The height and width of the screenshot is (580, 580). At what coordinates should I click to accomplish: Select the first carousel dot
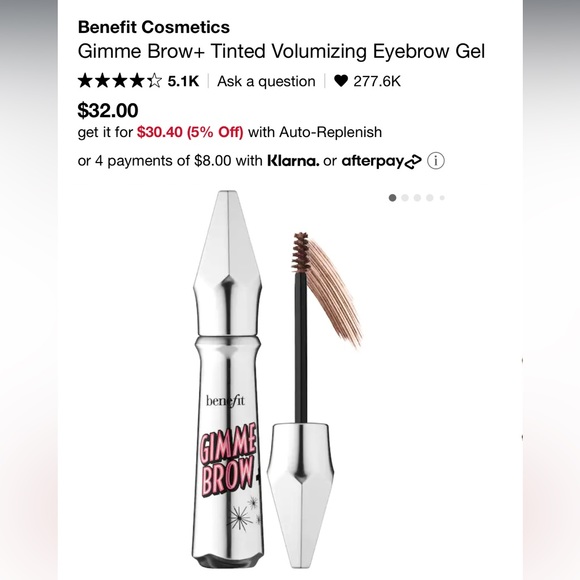(x=392, y=198)
